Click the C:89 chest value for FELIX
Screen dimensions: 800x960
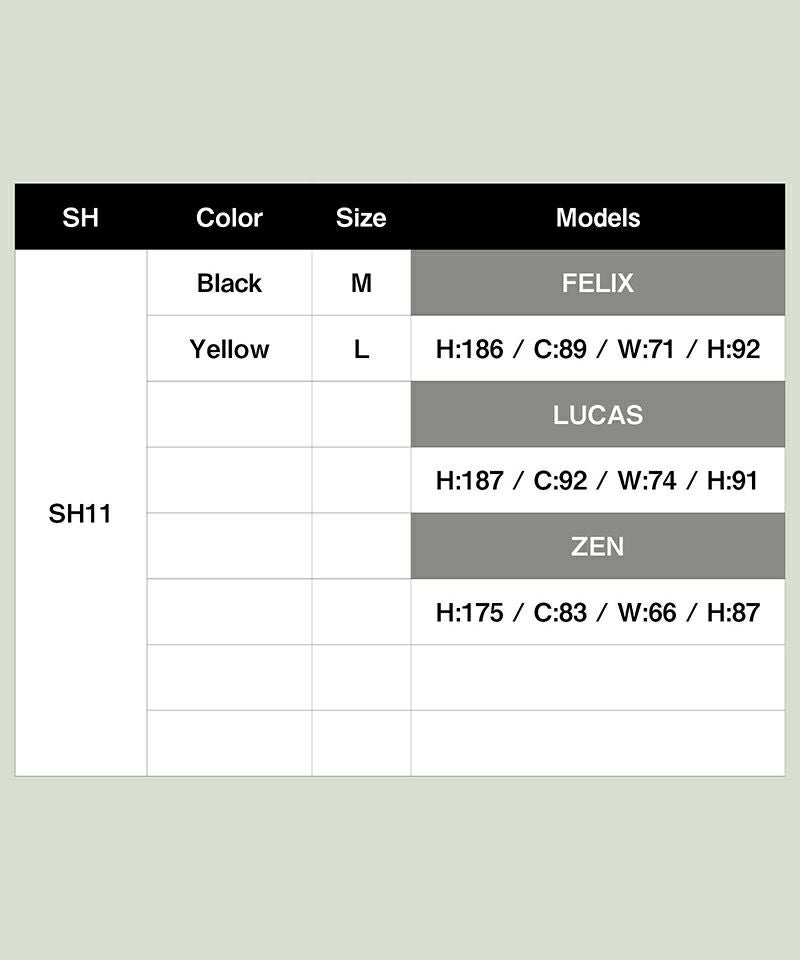[560, 349]
